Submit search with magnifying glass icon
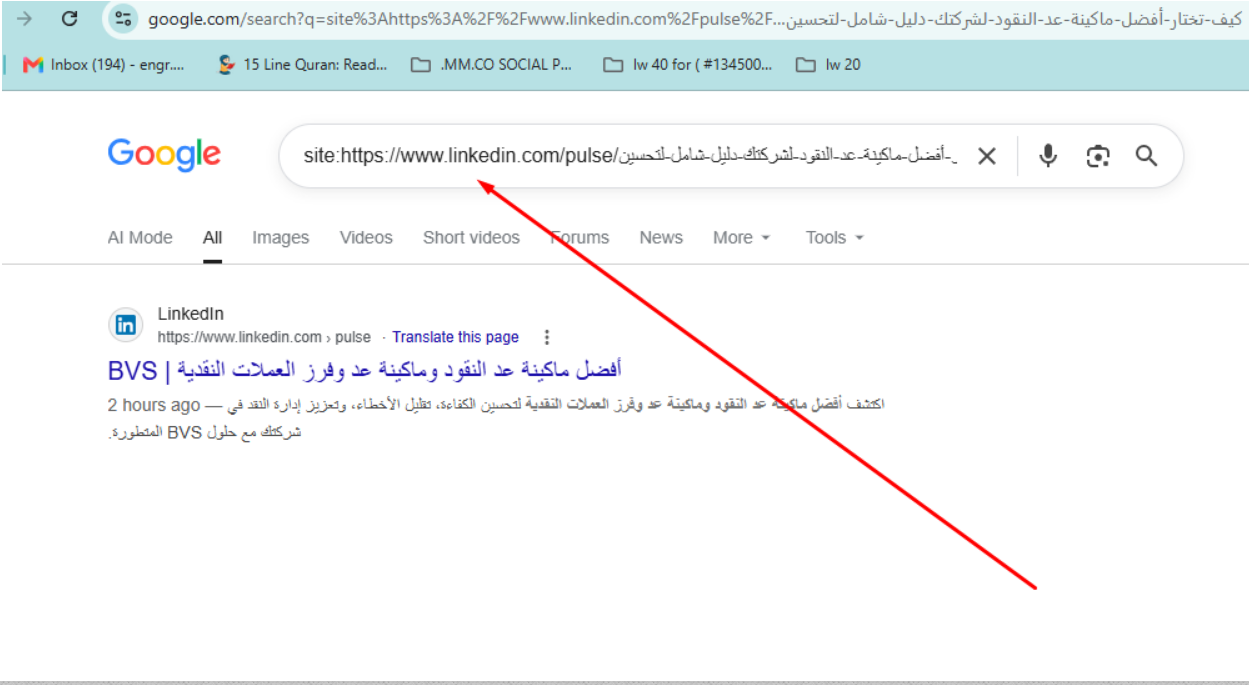Image resolution: width=1249 pixels, height=685 pixels. (1147, 156)
